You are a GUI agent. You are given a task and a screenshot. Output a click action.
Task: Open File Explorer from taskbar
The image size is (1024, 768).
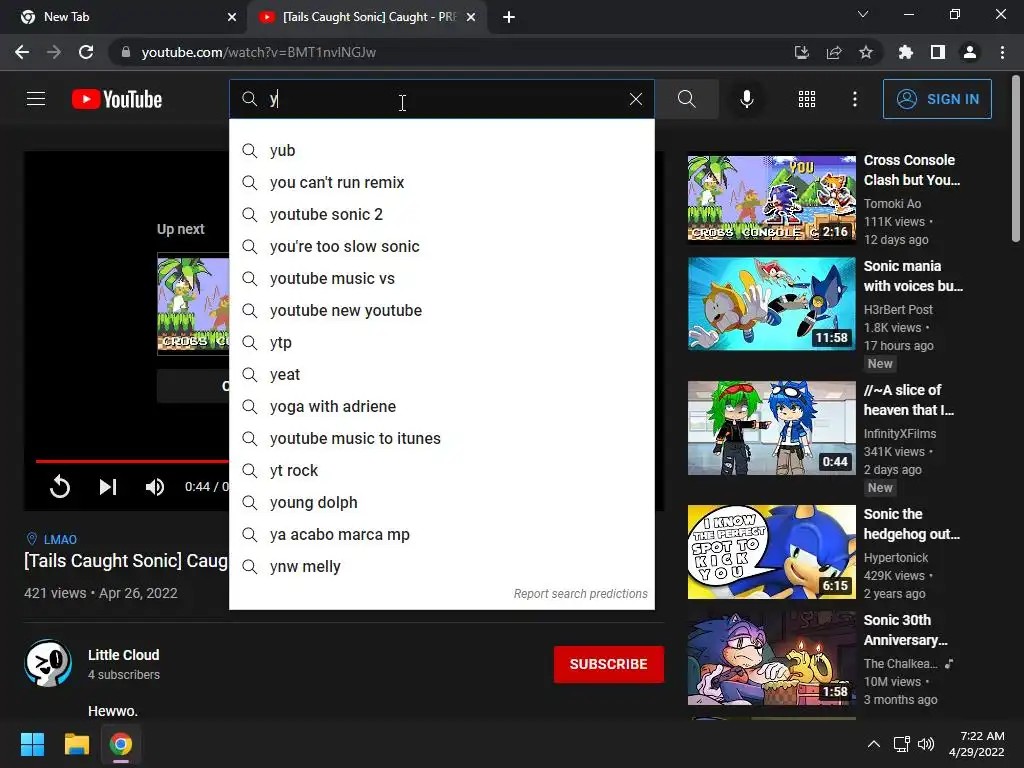[x=76, y=744]
